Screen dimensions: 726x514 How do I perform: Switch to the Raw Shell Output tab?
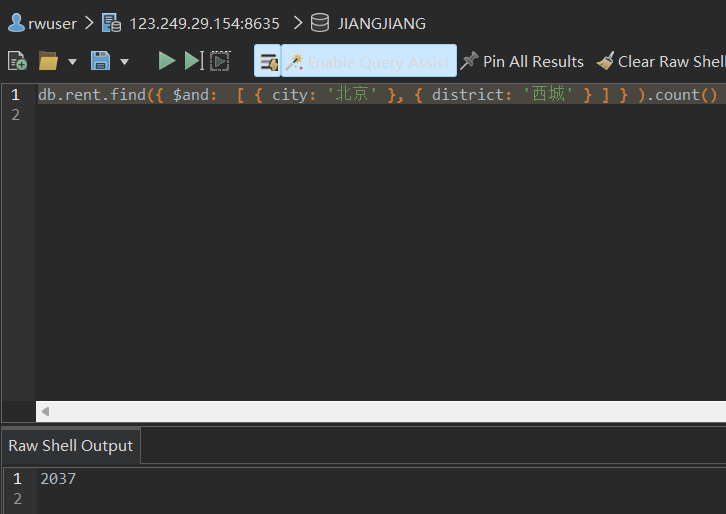71,446
